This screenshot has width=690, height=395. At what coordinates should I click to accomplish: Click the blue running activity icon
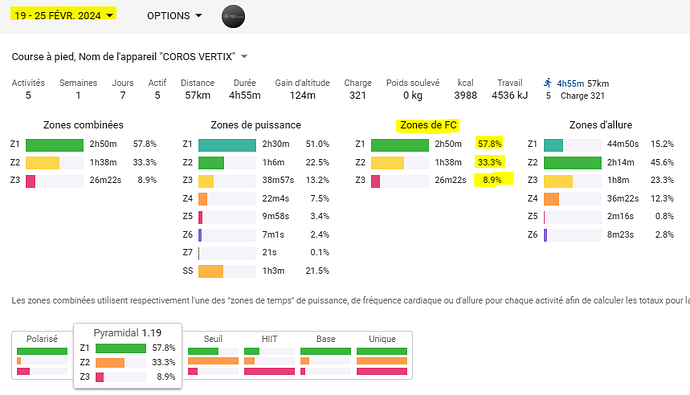pyautogui.click(x=548, y=83)
